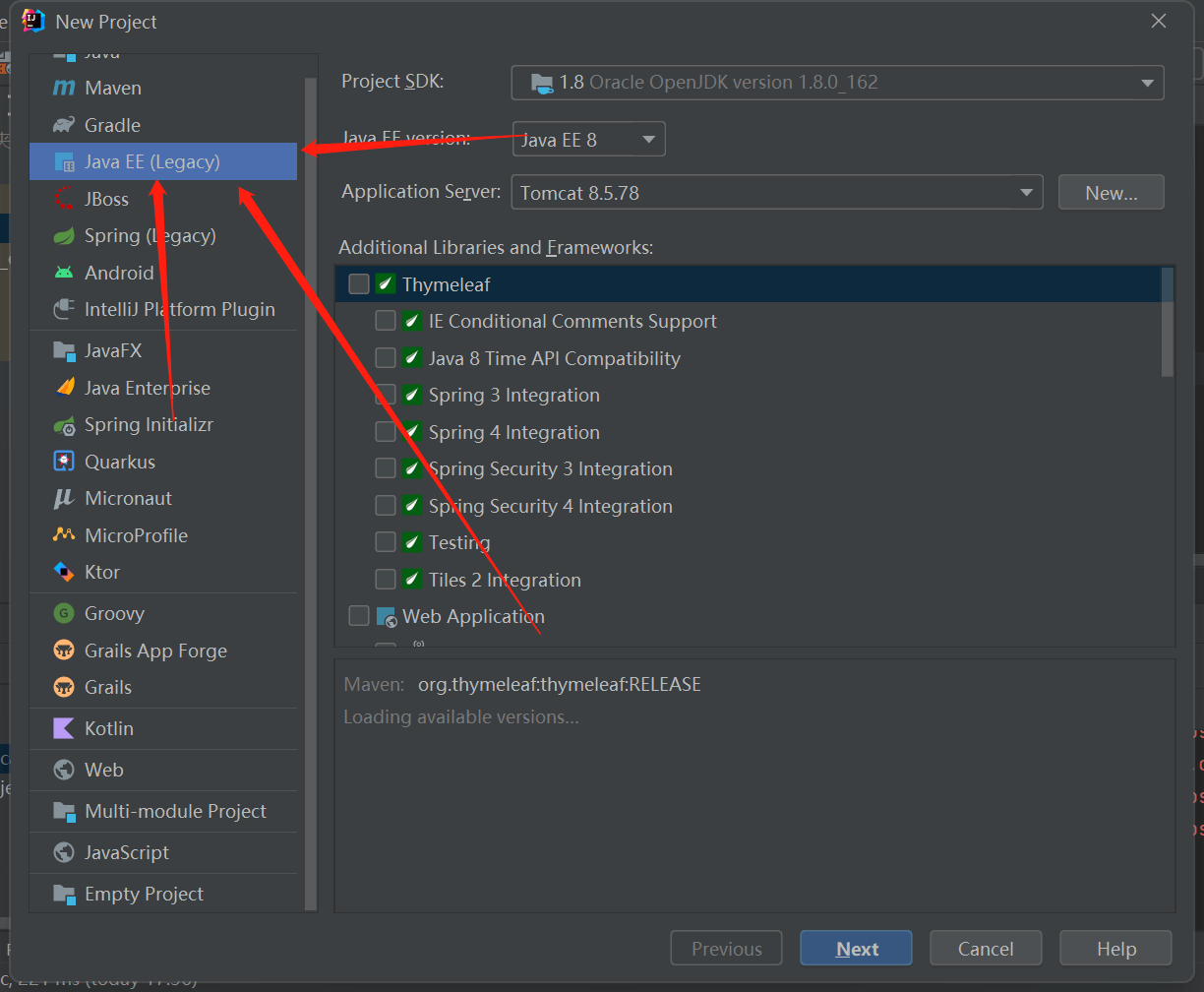Click the MicroProfile icon
Image resolution: width=1204 pixels, height=992 pixels.
pyautogui.click(x=64, y=535)
